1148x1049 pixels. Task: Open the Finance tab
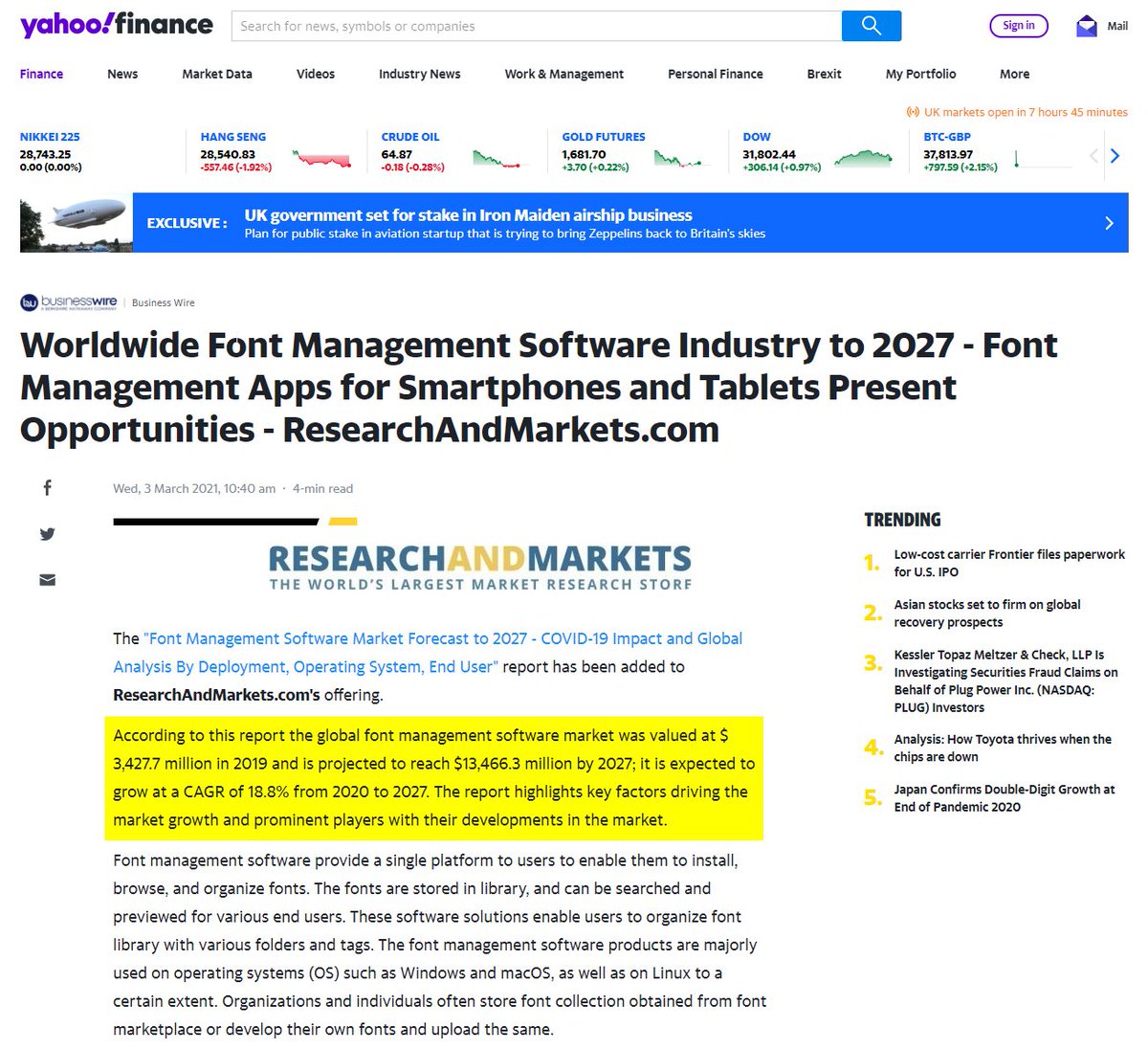[x=41, y=74]
